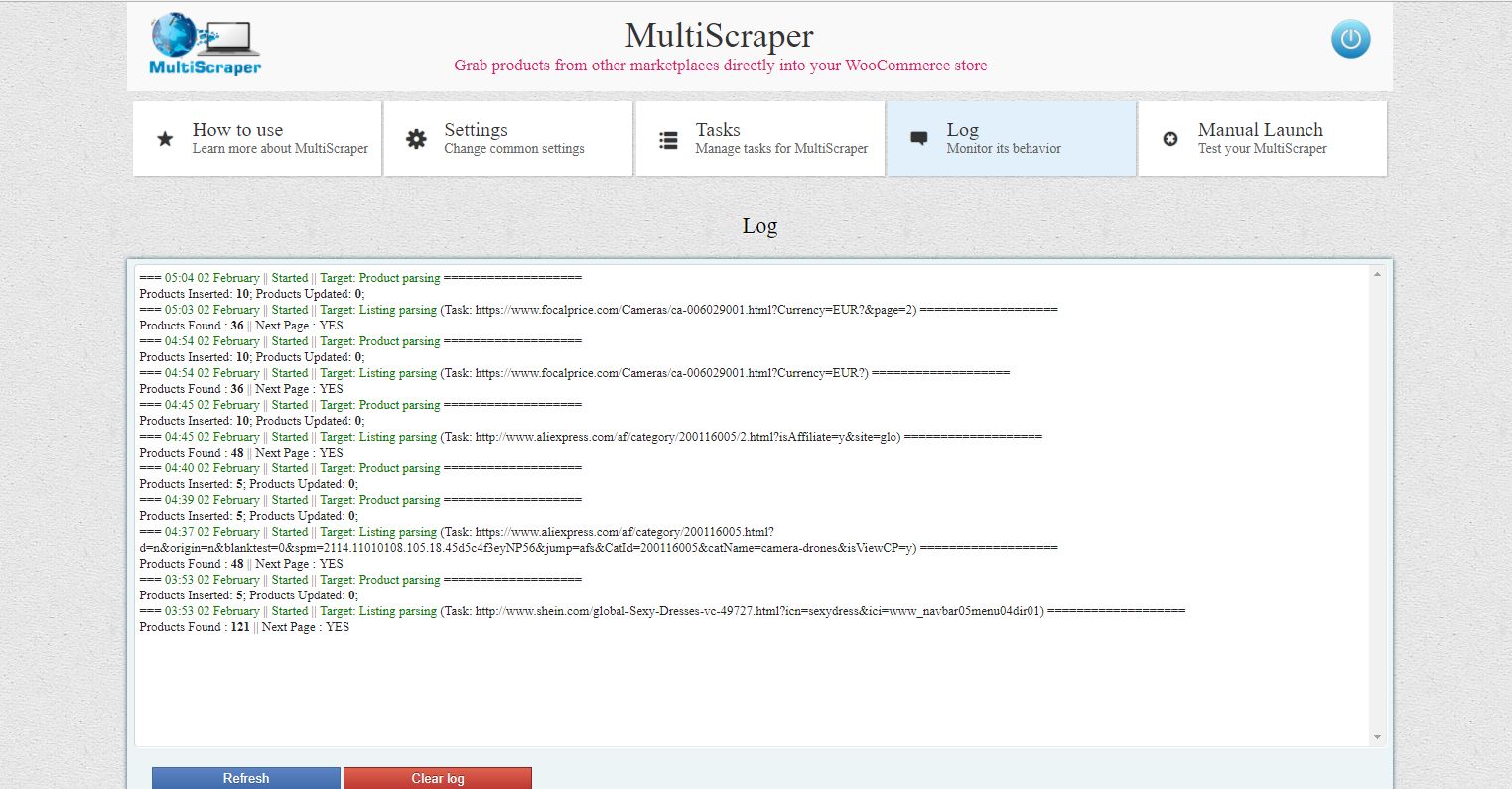Viewport: 1512px width, 789px height.
Task: Click the MultiScraper page title
Action: [720, 36]
